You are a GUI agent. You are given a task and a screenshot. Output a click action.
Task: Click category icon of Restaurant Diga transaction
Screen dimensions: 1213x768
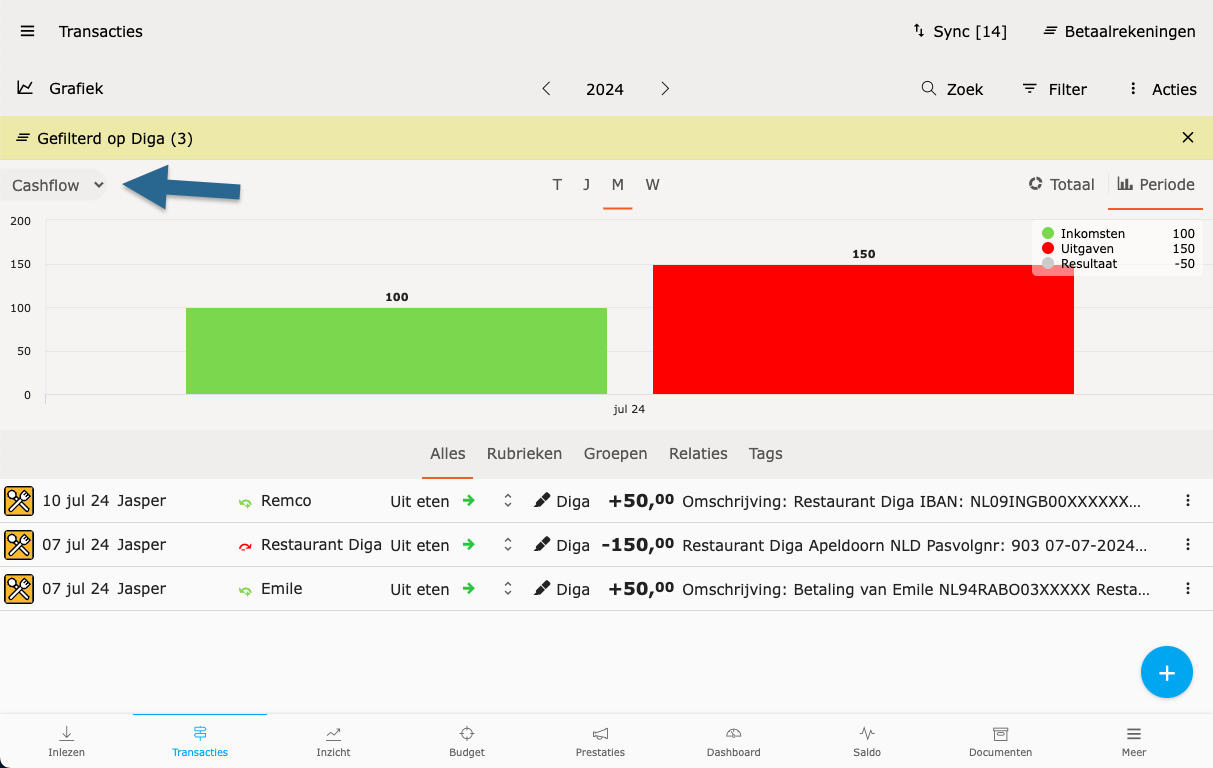[19, 545]
